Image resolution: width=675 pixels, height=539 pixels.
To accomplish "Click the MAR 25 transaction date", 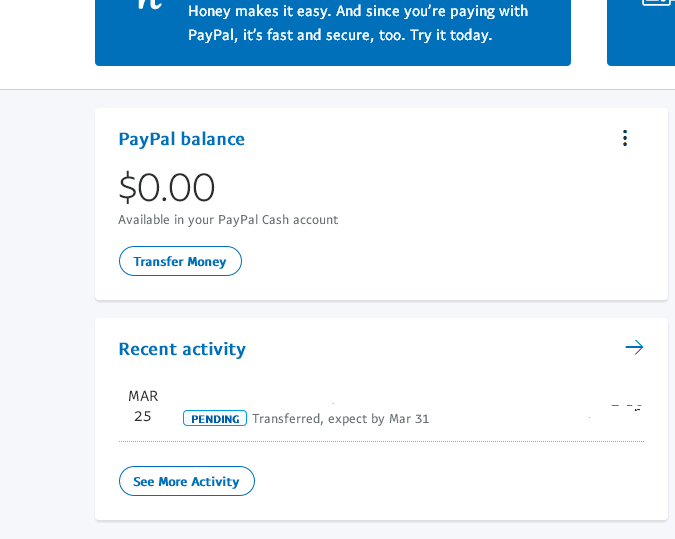I will click(x=143, y=406).
